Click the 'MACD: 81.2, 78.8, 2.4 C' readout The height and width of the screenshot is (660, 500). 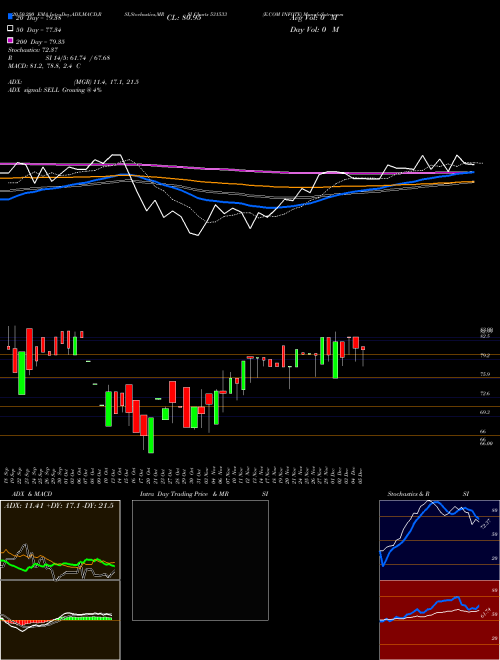pyautogui.click(x=44, y=66)
